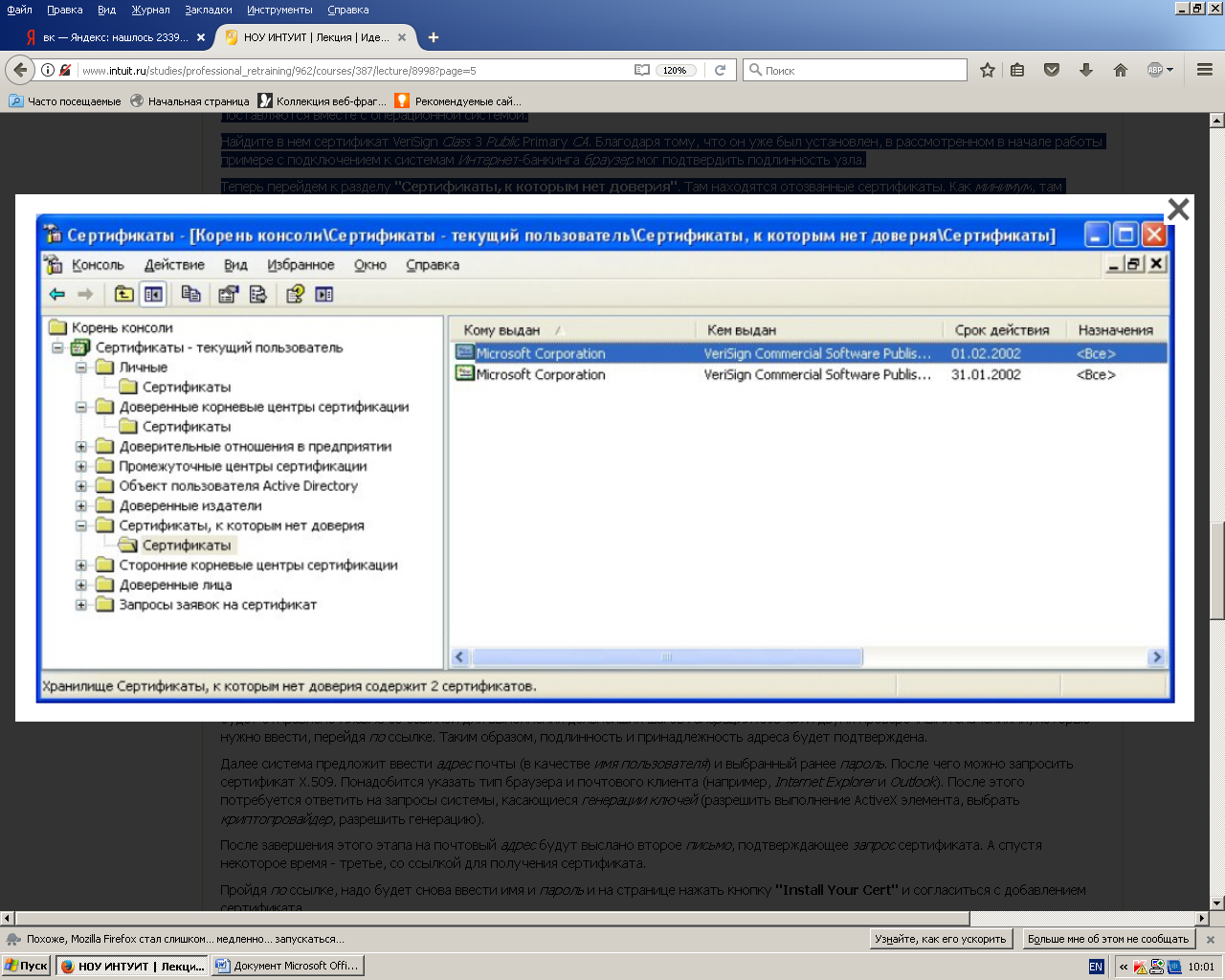The width and height of the screenshot is (1225, 980).
Task: Collapse Доверенные корневые центры сертификации node
Action: 81,407
